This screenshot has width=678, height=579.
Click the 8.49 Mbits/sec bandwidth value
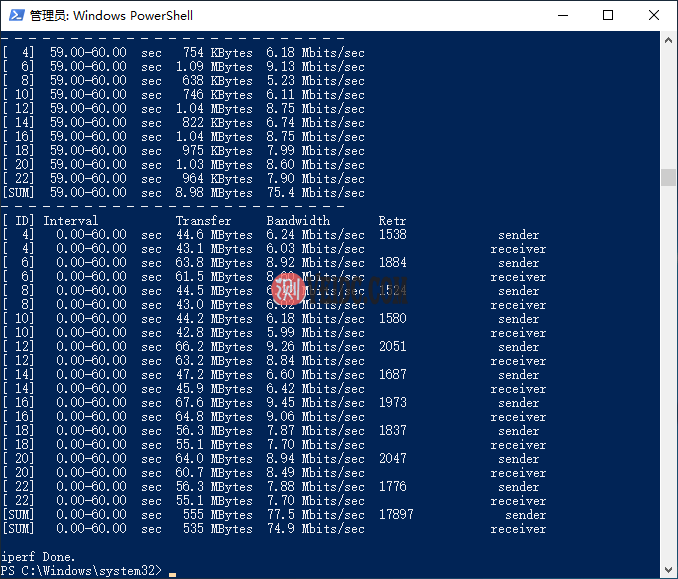point(316,473)
